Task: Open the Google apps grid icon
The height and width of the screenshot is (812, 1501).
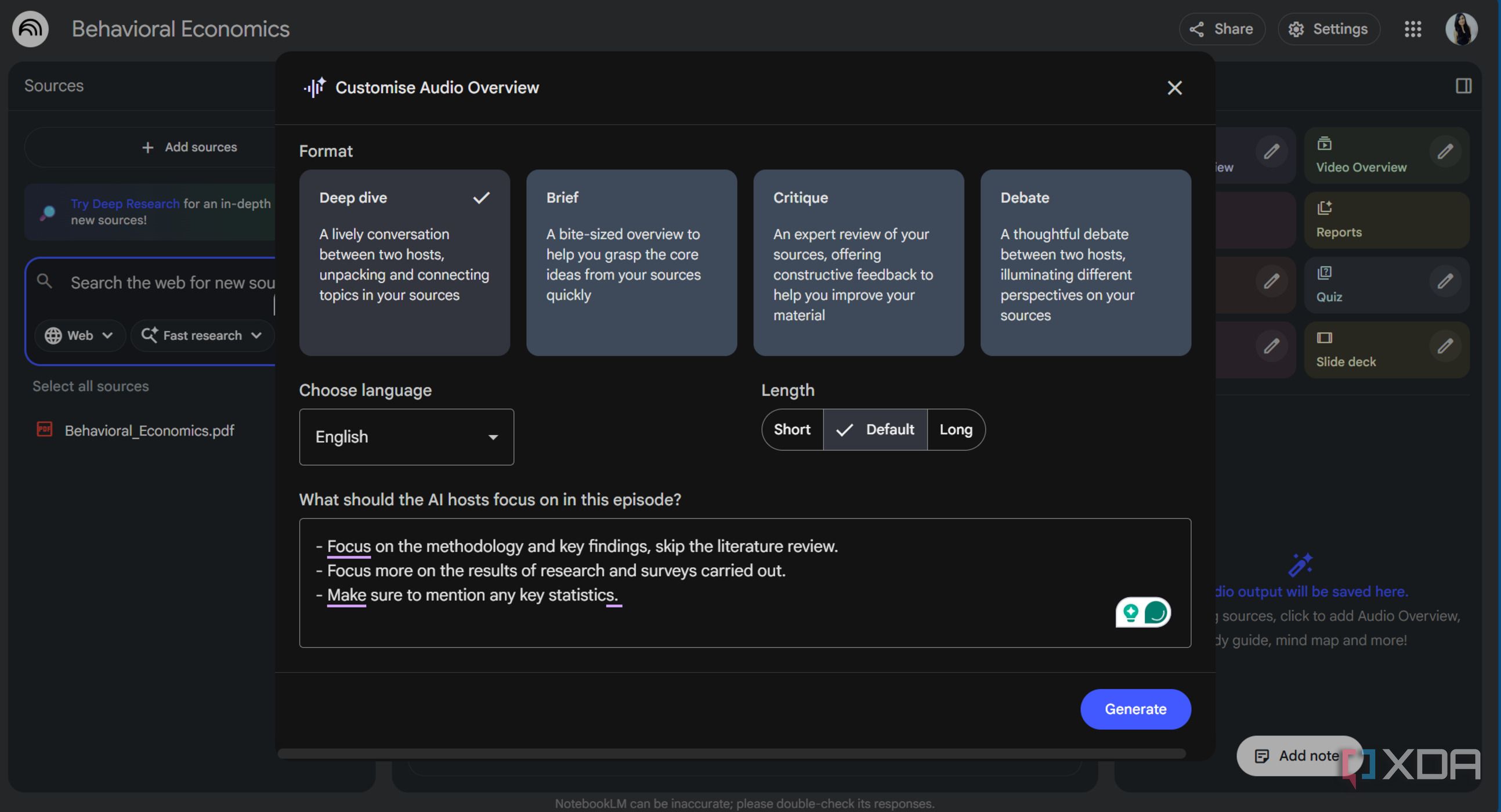Action: pos(1412,28)
